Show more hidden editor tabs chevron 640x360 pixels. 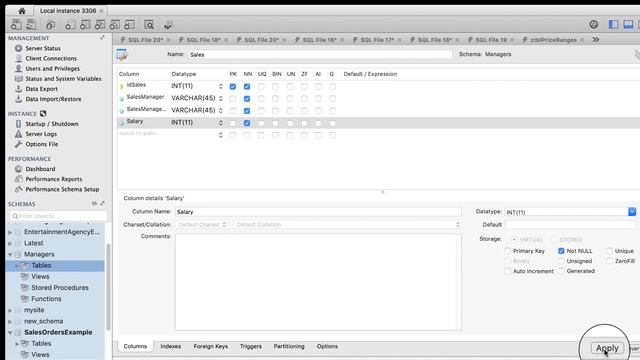[x=596, y=40]
